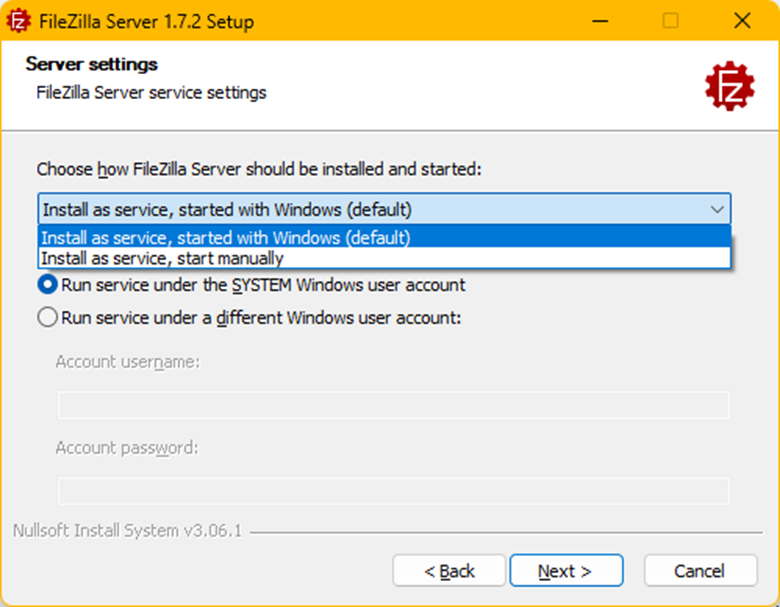Choose 'Install as service, start manually' option
The image size is (780, 607).
[385, 258]
